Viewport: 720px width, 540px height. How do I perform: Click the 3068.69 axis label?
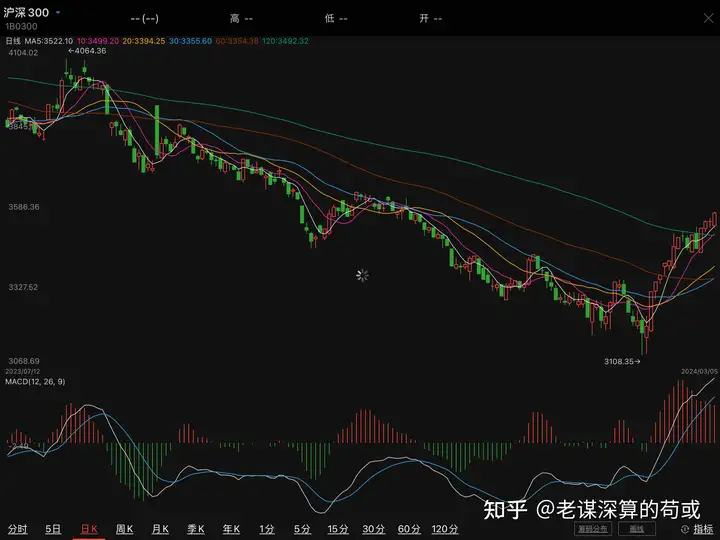(x=24, y=361)
